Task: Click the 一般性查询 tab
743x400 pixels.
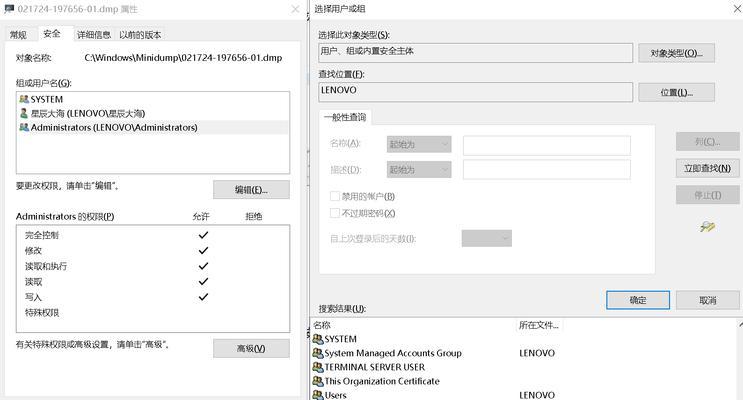Action: (x=345, y=117)
